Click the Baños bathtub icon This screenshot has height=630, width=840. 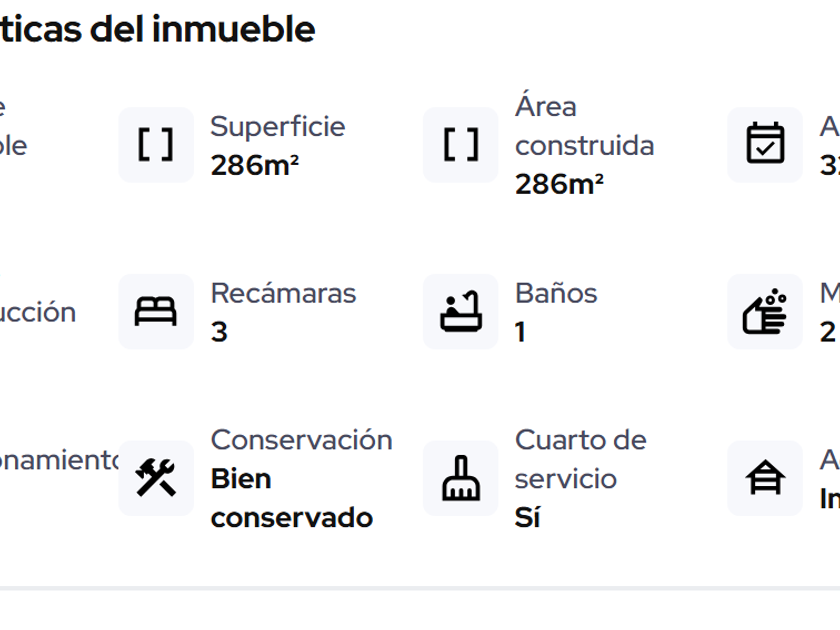click(460, 312)
